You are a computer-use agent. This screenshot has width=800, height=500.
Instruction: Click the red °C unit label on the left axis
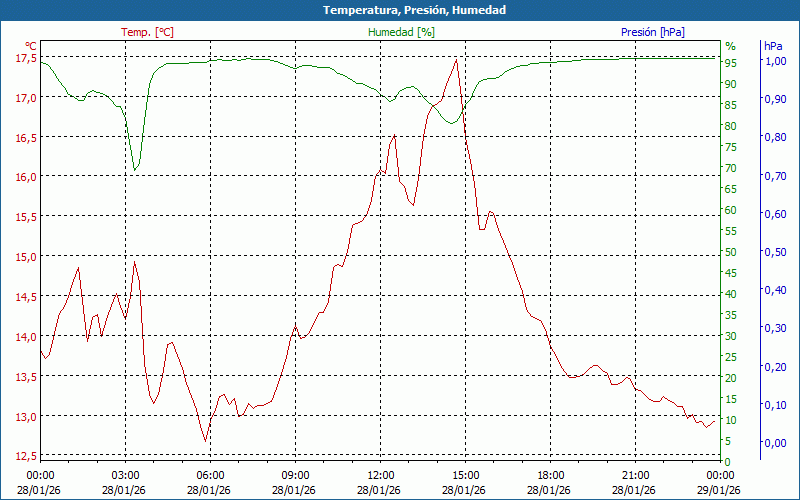(x=31, y=45)
